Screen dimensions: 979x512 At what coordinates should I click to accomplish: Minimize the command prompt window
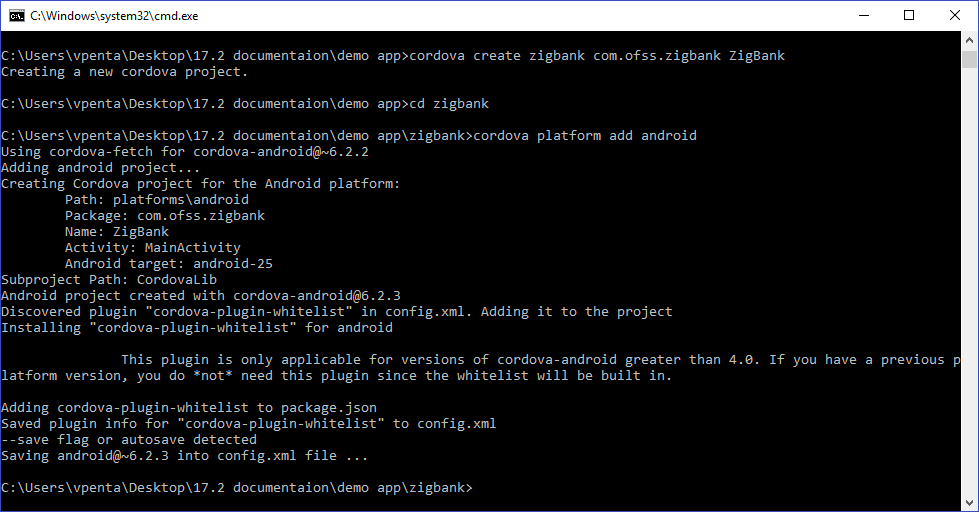point(864,16)
